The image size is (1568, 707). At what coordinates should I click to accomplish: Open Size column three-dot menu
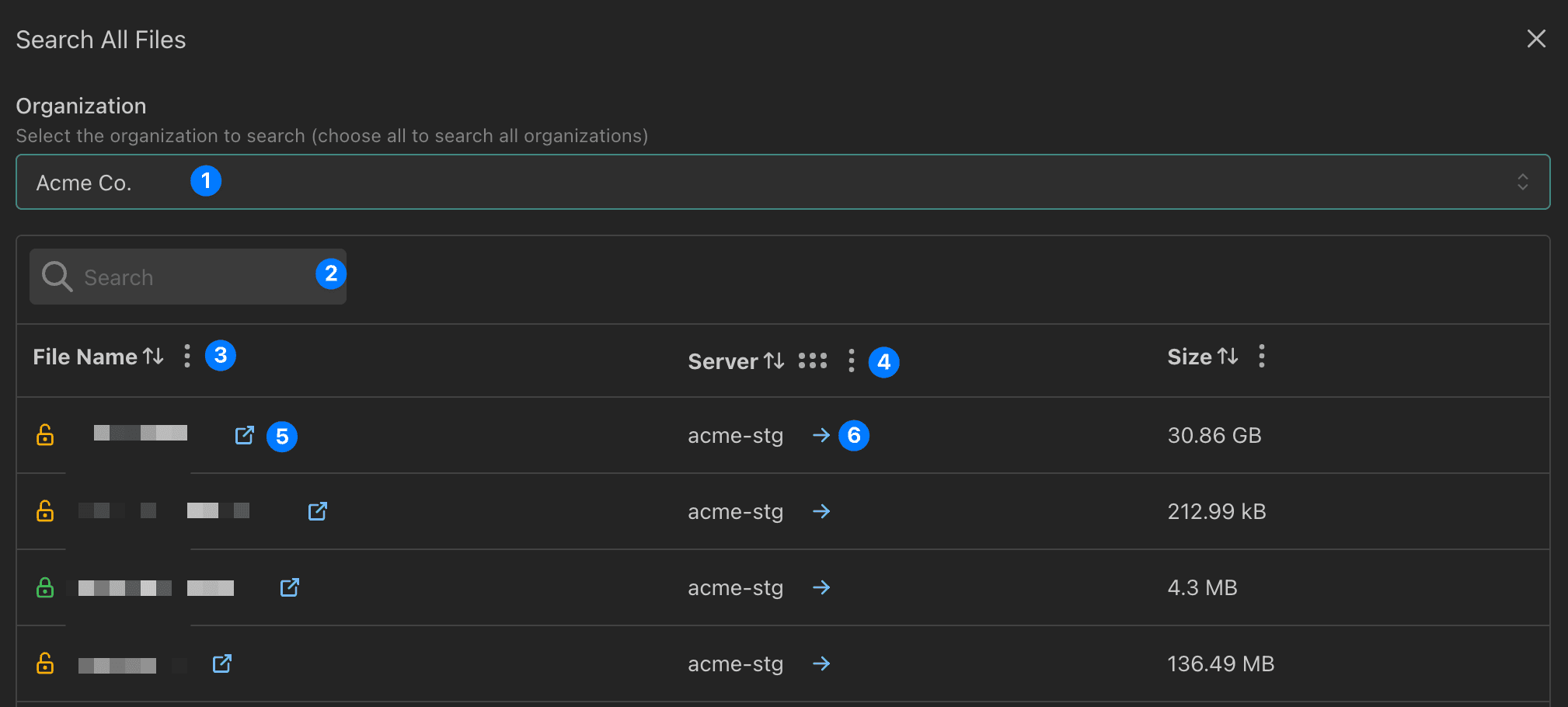click(x=1261, y=357)
